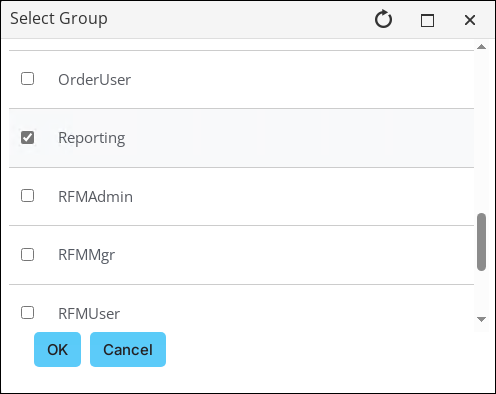Select the RFMUser checkbox
496x394 pixels.
27,313
